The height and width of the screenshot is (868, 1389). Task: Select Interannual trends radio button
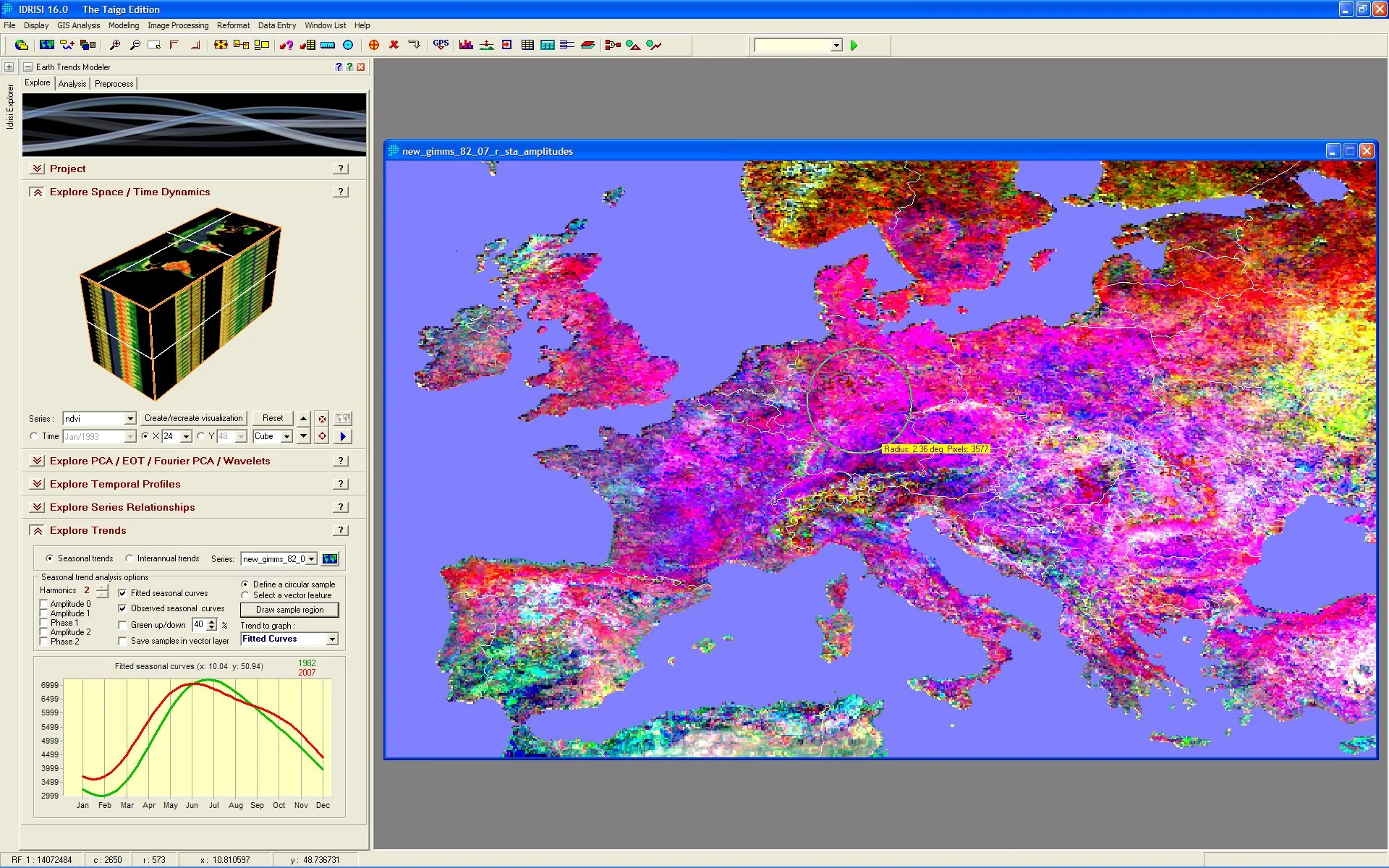(129, 558)
